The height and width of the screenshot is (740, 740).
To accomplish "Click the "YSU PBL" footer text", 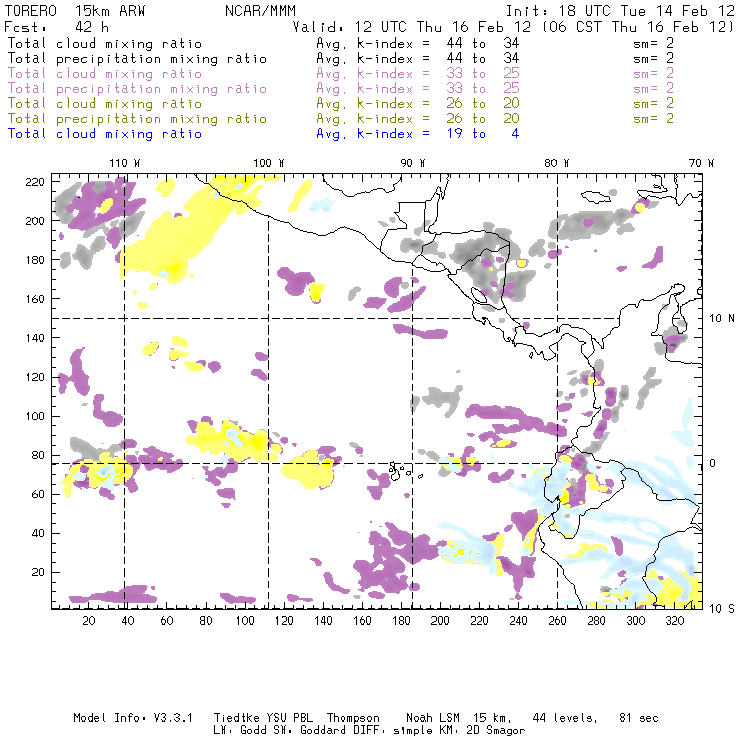I will [x=289, y=718].
